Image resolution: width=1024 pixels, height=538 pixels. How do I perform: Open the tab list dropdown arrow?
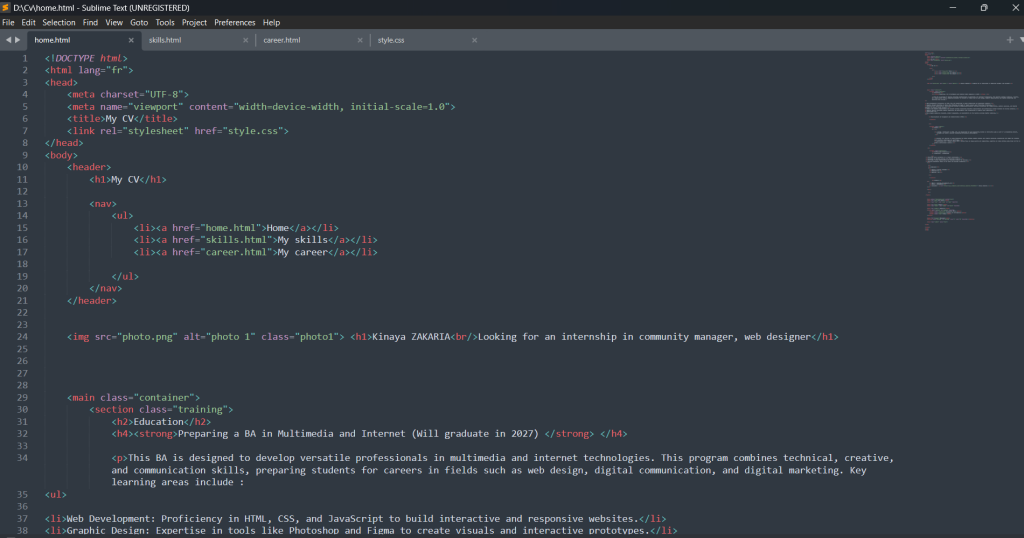pos(1019,40)
